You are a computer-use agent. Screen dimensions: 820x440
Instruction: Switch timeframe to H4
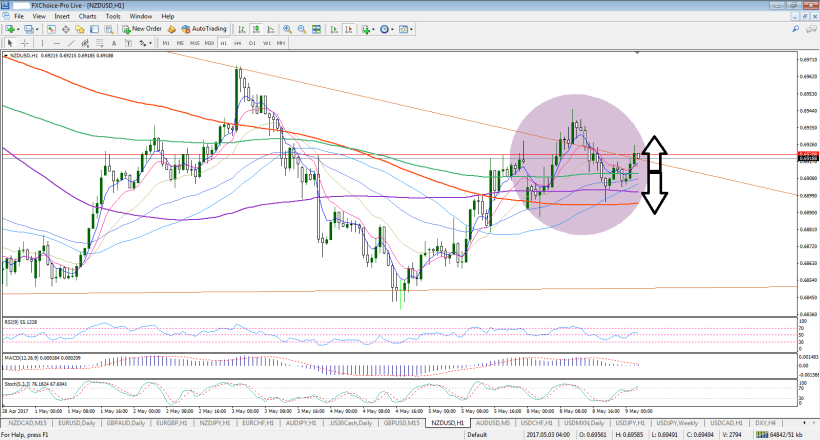tap(237, 43)
